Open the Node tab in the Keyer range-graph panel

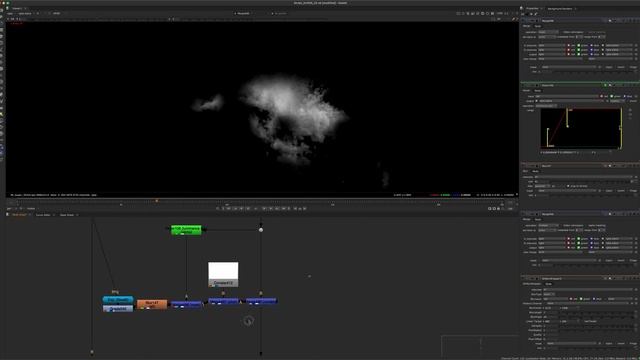point(538,91)
